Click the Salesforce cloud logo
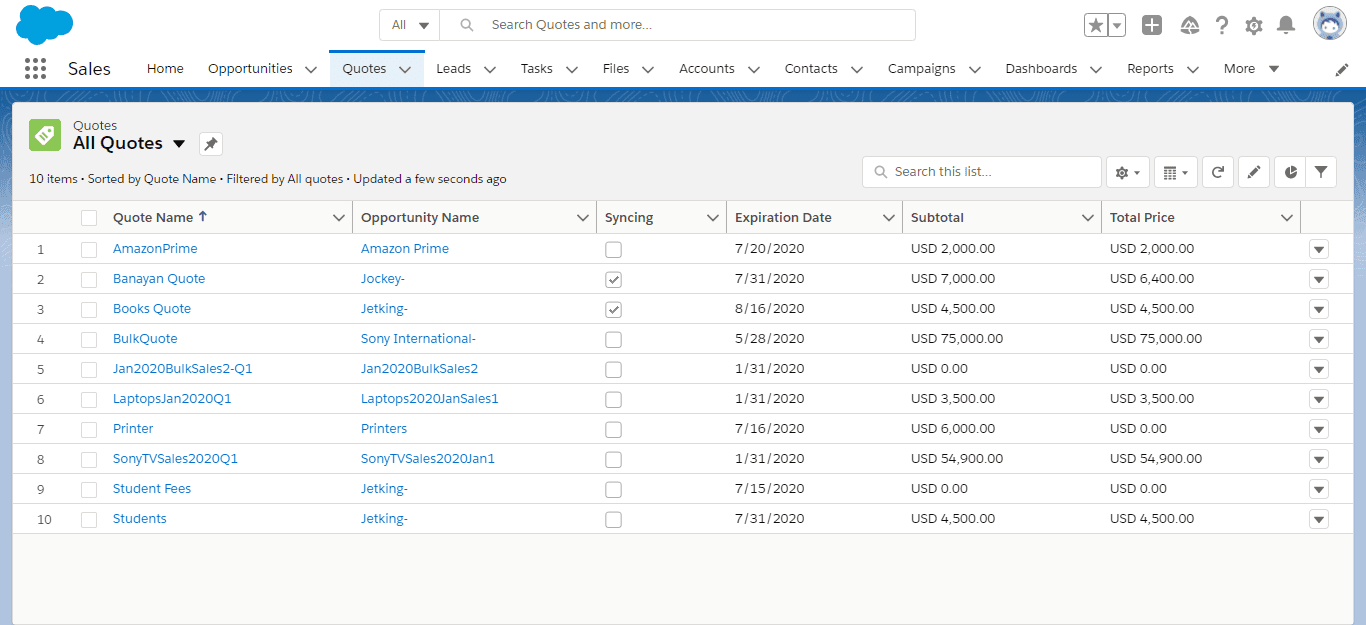Image resolution: width=1366 pixels, height=625 pixels. 45,24
